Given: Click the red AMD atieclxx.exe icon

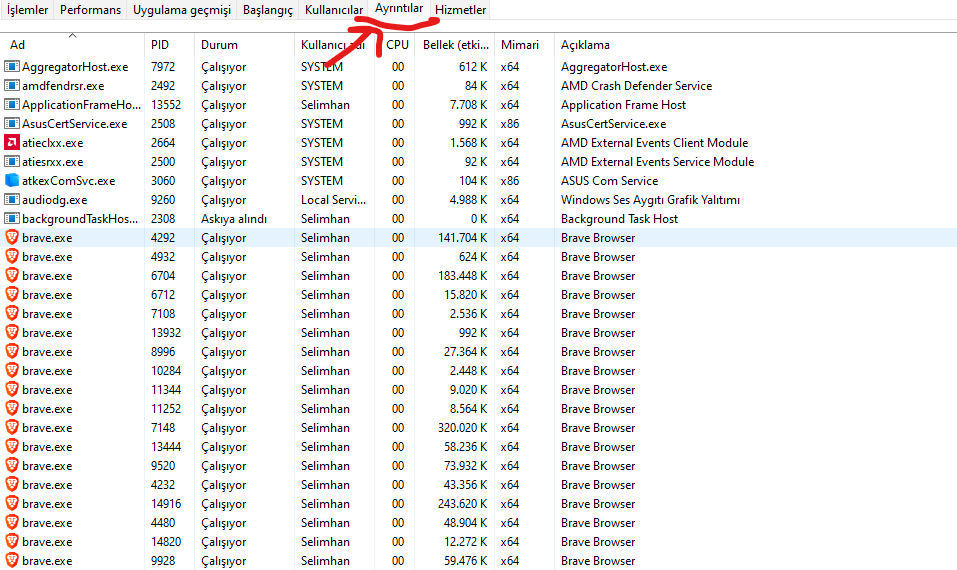Looking at the screenshot, I should click(x=12, y=142).
